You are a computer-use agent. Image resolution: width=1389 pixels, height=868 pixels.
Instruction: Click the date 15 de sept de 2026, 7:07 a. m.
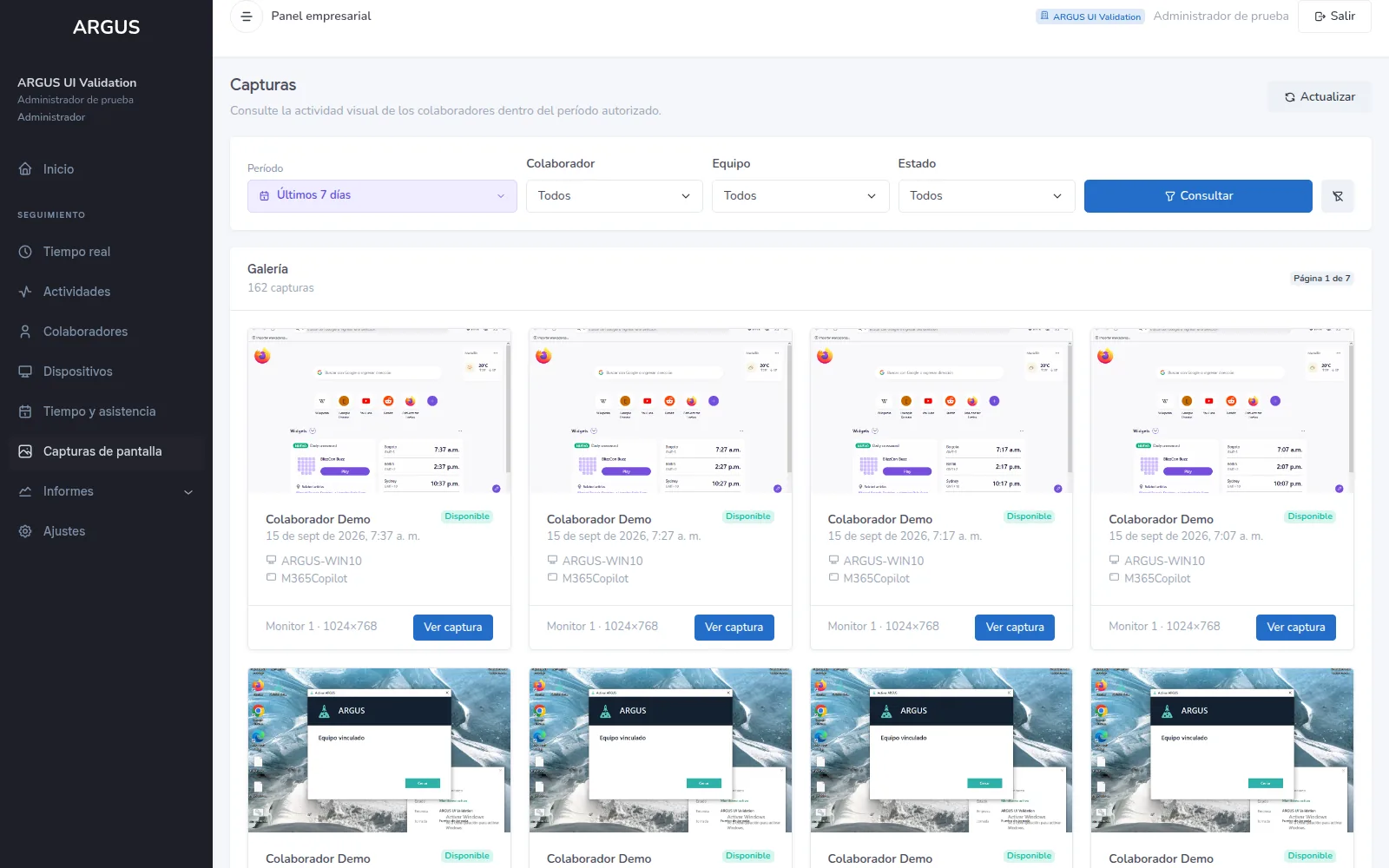[x=1186, y=536]
